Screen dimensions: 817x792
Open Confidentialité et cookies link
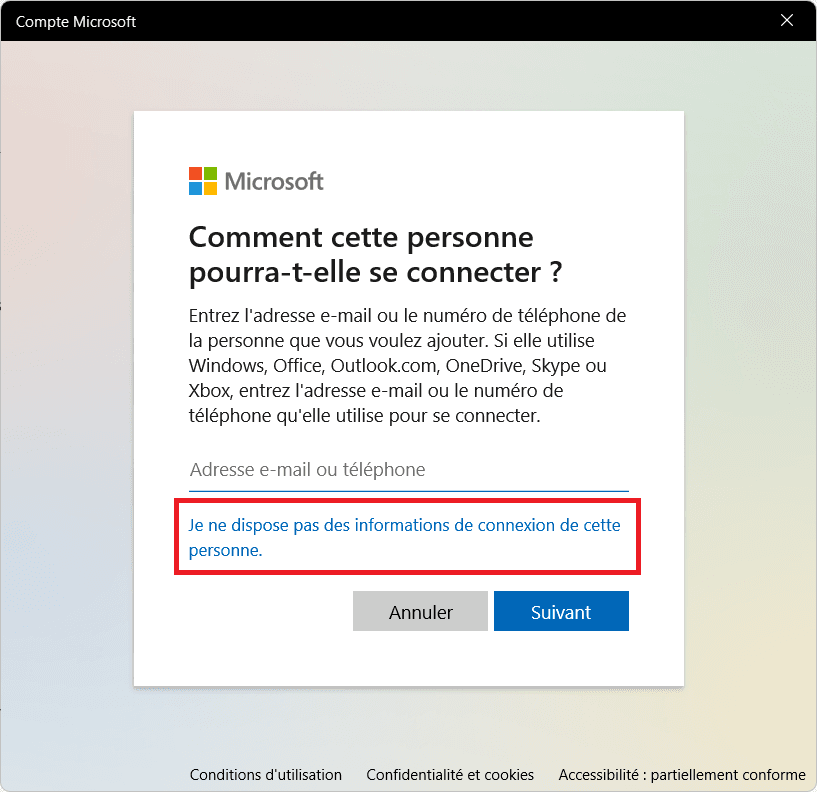450,775
